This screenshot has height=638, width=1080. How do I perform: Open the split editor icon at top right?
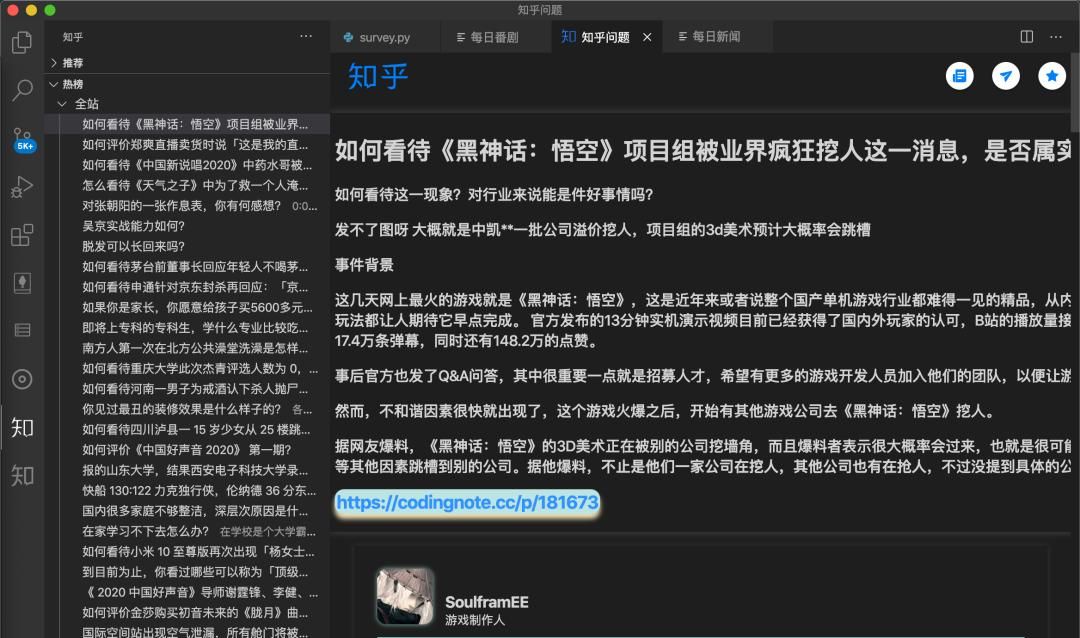pos(1025,36)
